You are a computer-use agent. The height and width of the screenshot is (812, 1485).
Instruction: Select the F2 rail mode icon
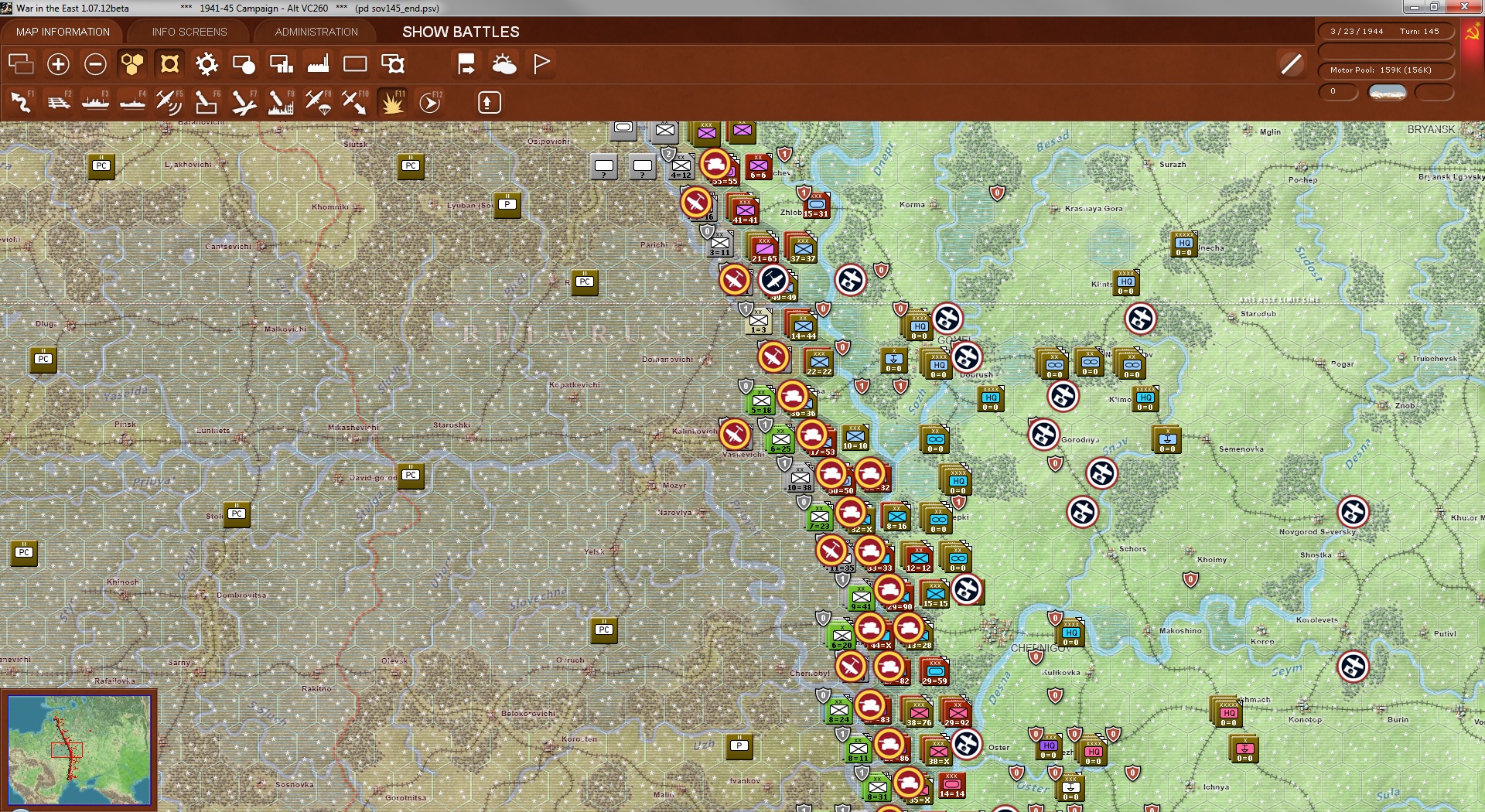[58, 102]
